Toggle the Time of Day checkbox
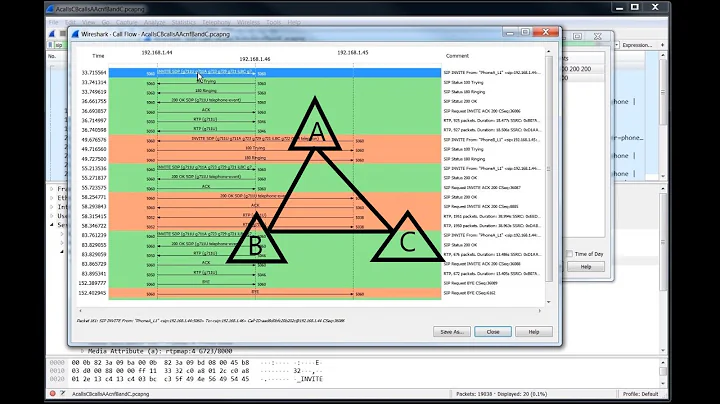Viewport: 720px width, 404px height. pyautogui.click(x=569, y=254)
